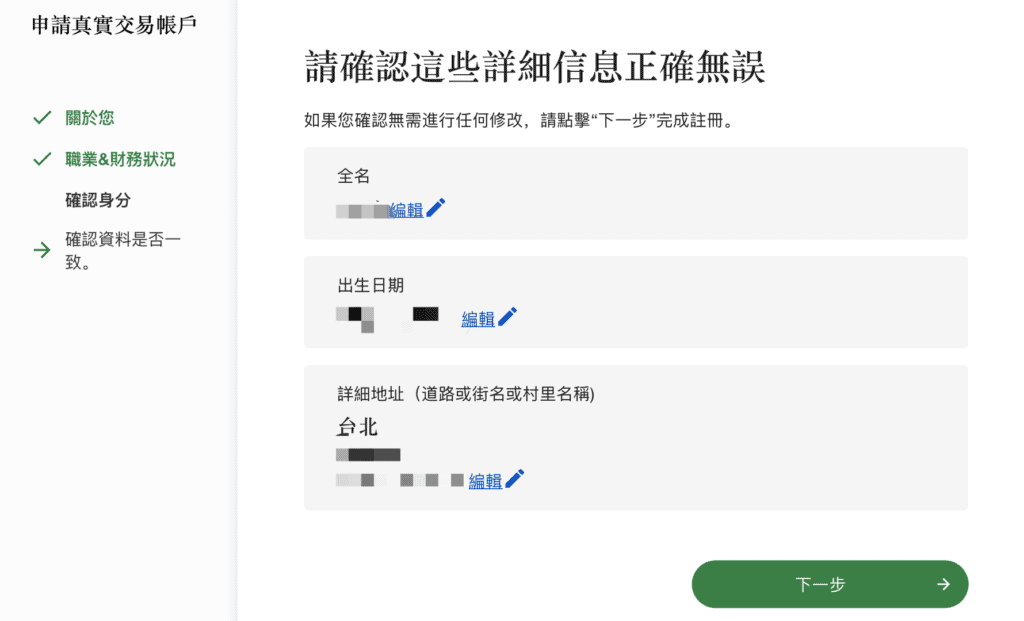The image size is (1024, 621).
Task: Click the pencil icon beside address
Action: click(515, 479)
